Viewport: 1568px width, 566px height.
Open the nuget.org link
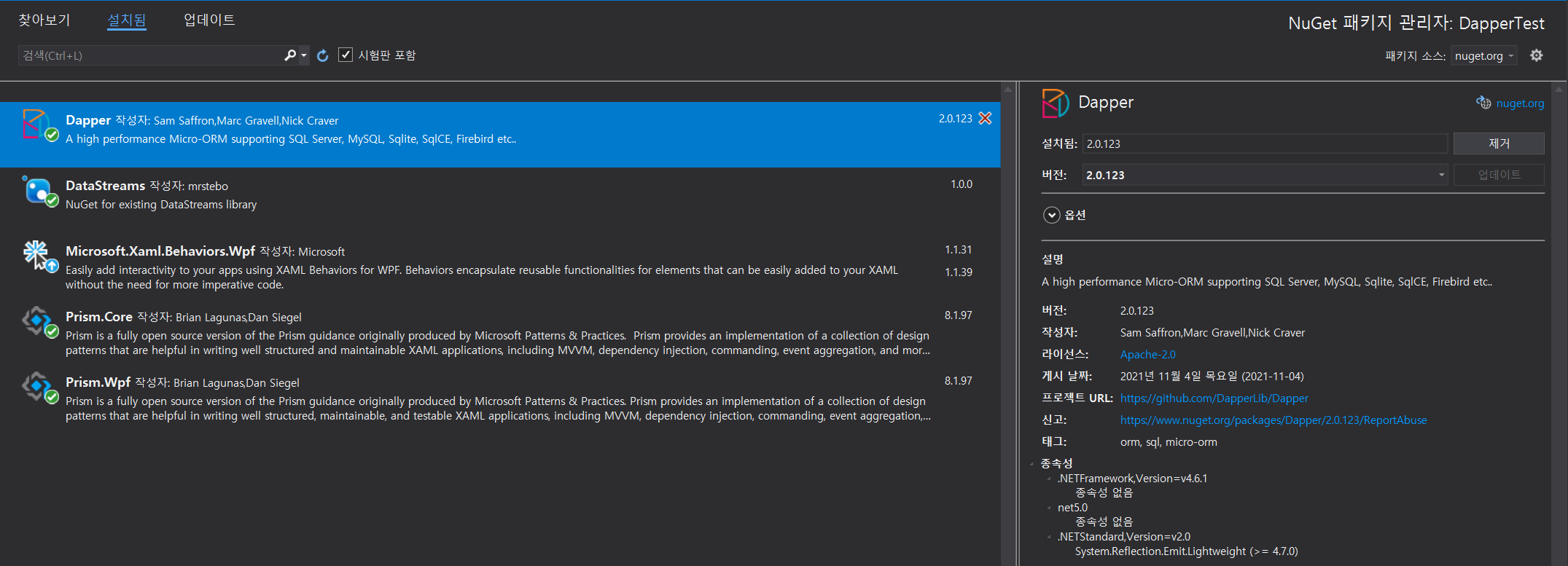[1520, 103]
